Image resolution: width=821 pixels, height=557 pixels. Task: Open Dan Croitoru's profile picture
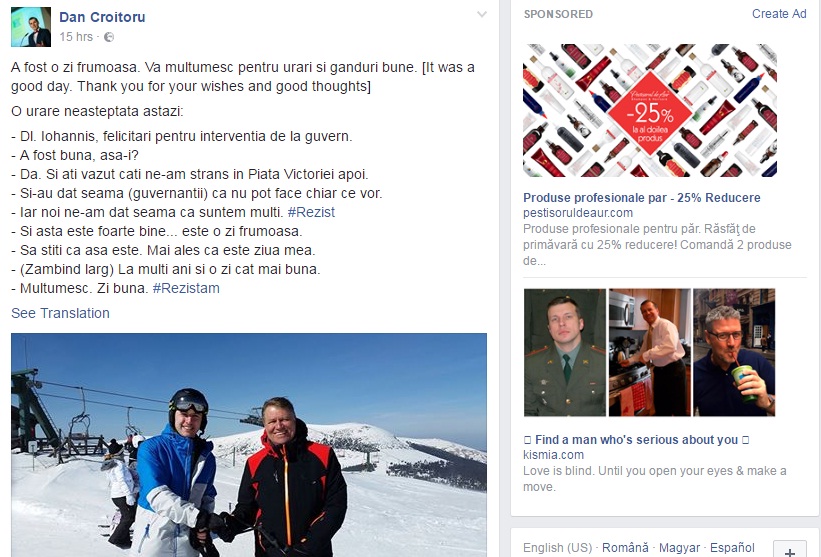click(x=31, y=27)
